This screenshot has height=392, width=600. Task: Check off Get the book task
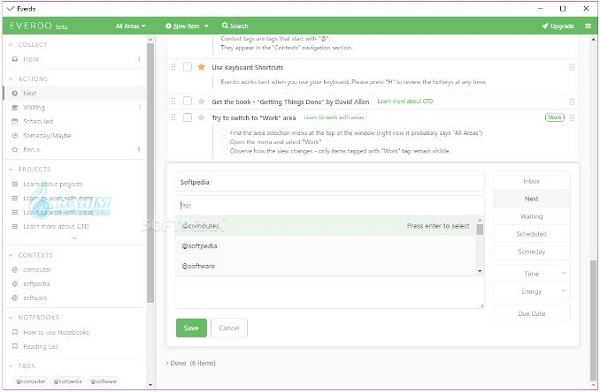point(187,101)
